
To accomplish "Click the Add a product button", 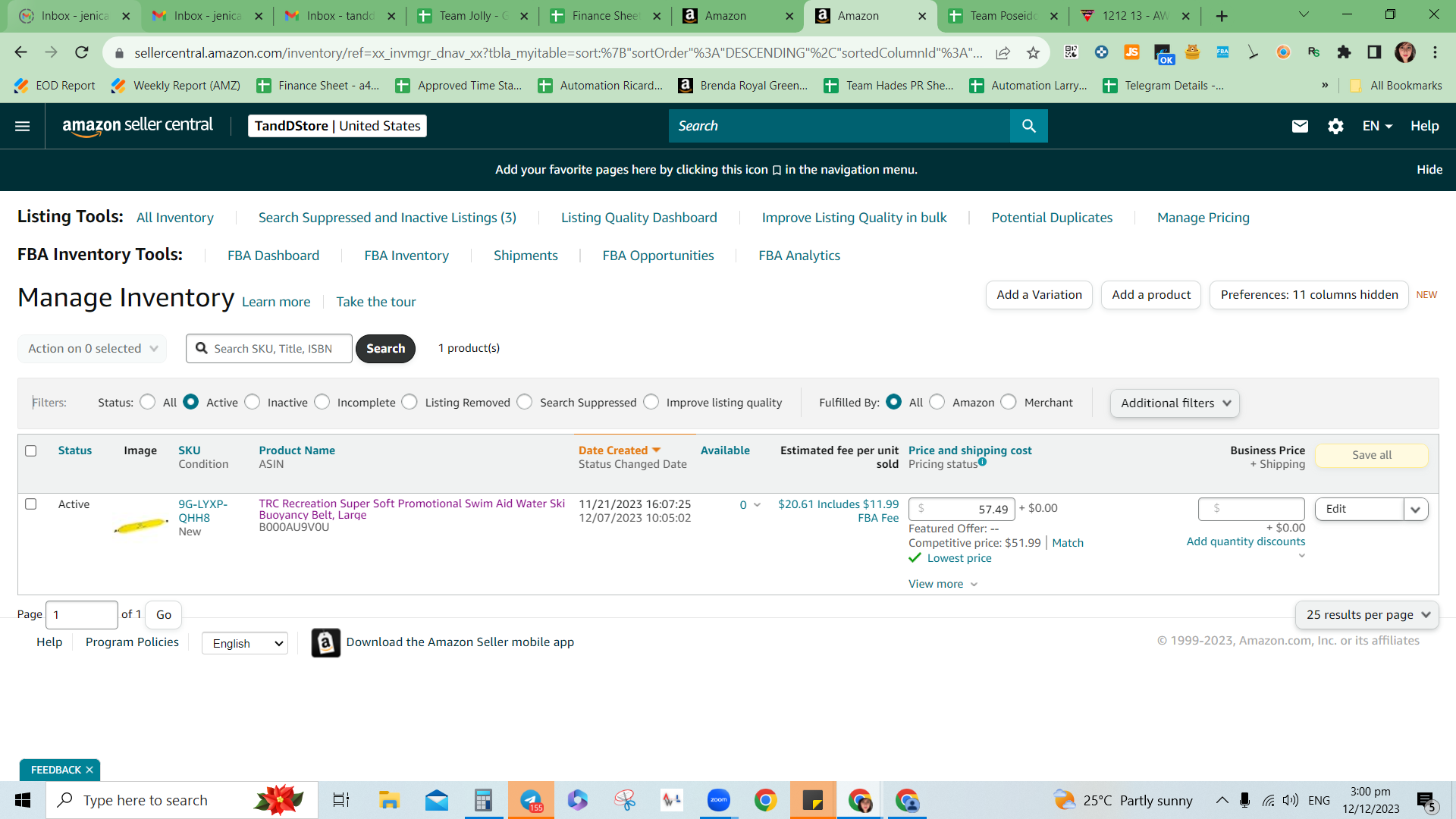I will [1151, 295].
